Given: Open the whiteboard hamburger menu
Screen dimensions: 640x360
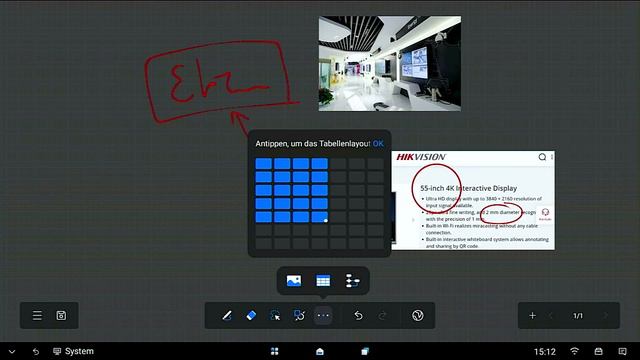Looking at the screenshot, I should (37, 316).
